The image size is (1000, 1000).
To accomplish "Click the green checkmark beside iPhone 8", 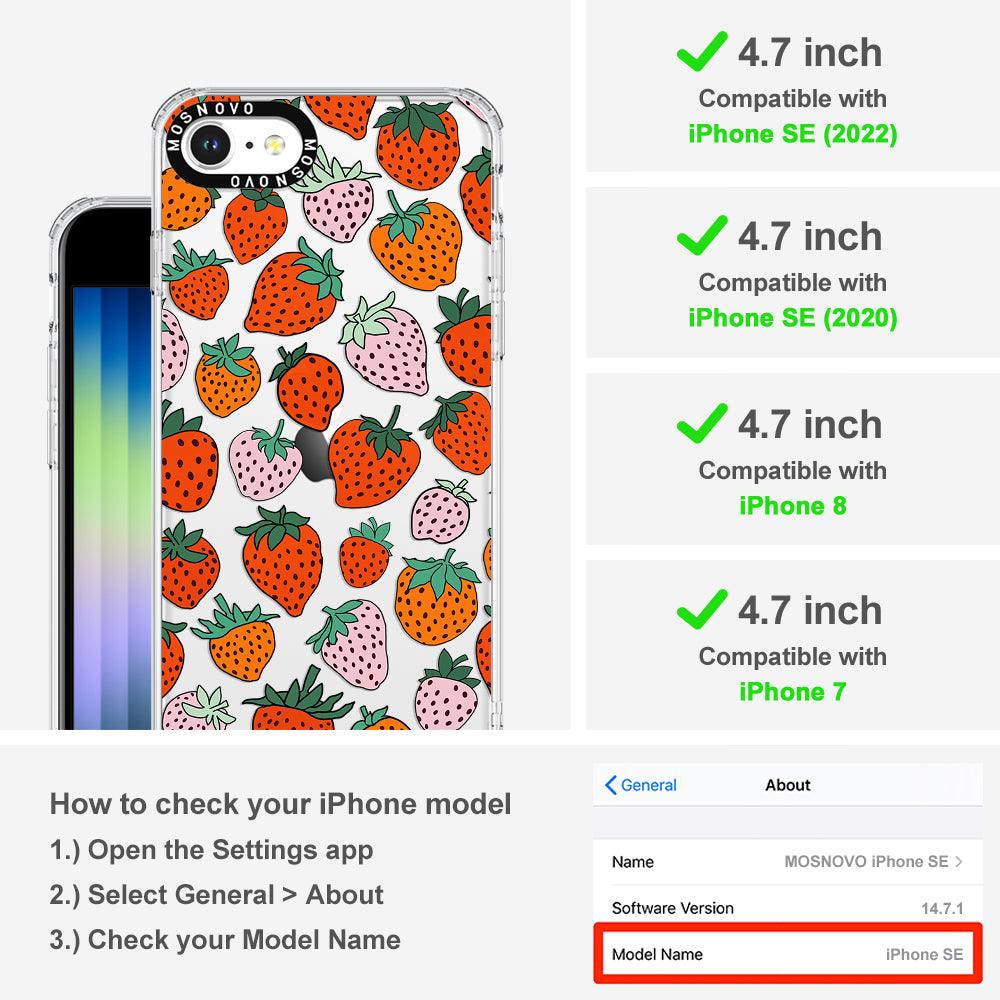I will pos(702,423).
